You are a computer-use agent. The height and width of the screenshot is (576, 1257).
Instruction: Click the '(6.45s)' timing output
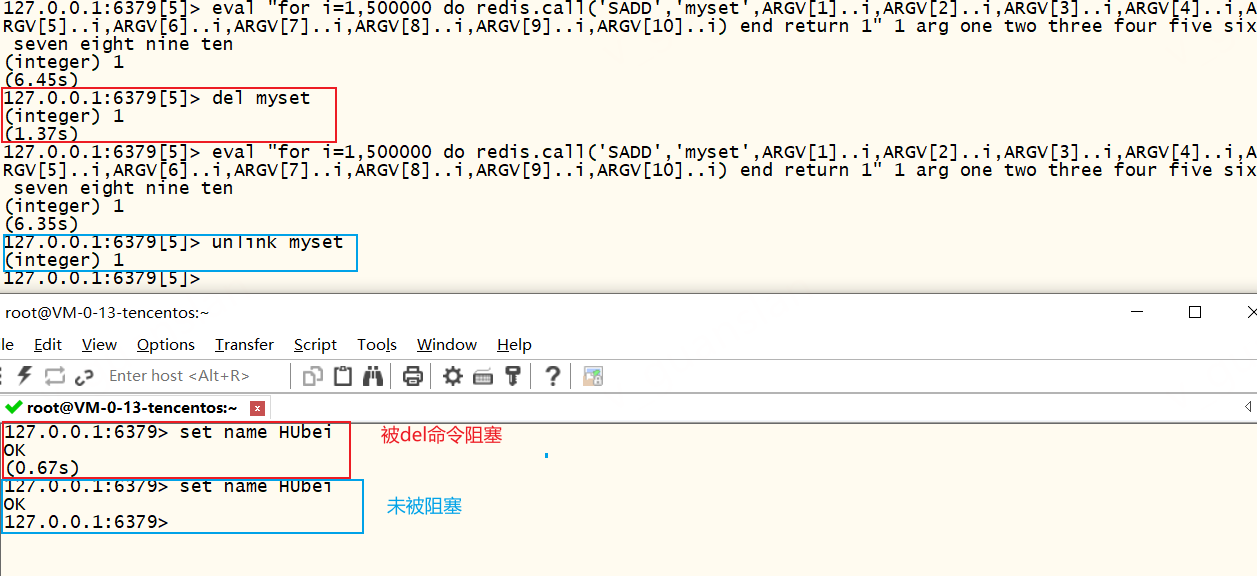[x=42, y=79]
